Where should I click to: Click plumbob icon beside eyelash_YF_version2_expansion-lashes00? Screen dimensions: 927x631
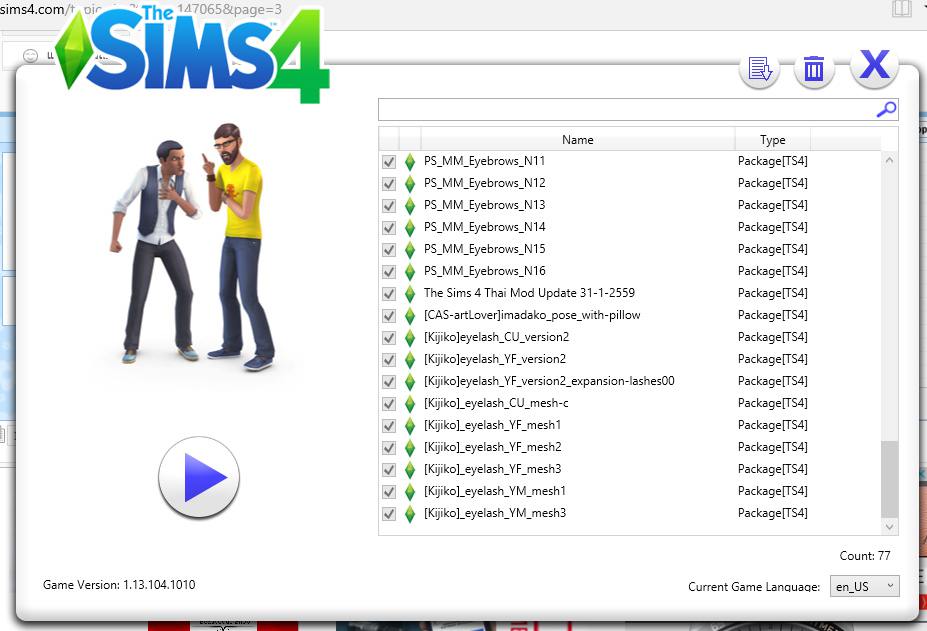410,381
